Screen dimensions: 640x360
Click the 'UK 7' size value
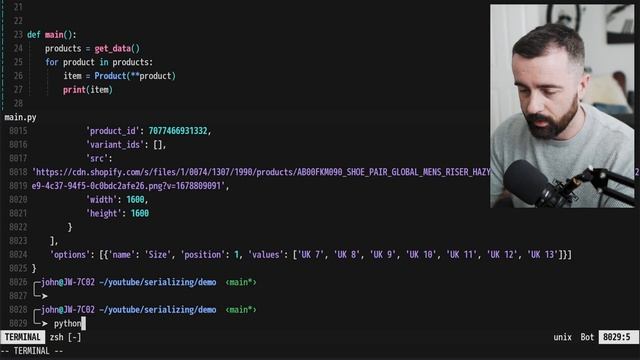click(311, 255)
